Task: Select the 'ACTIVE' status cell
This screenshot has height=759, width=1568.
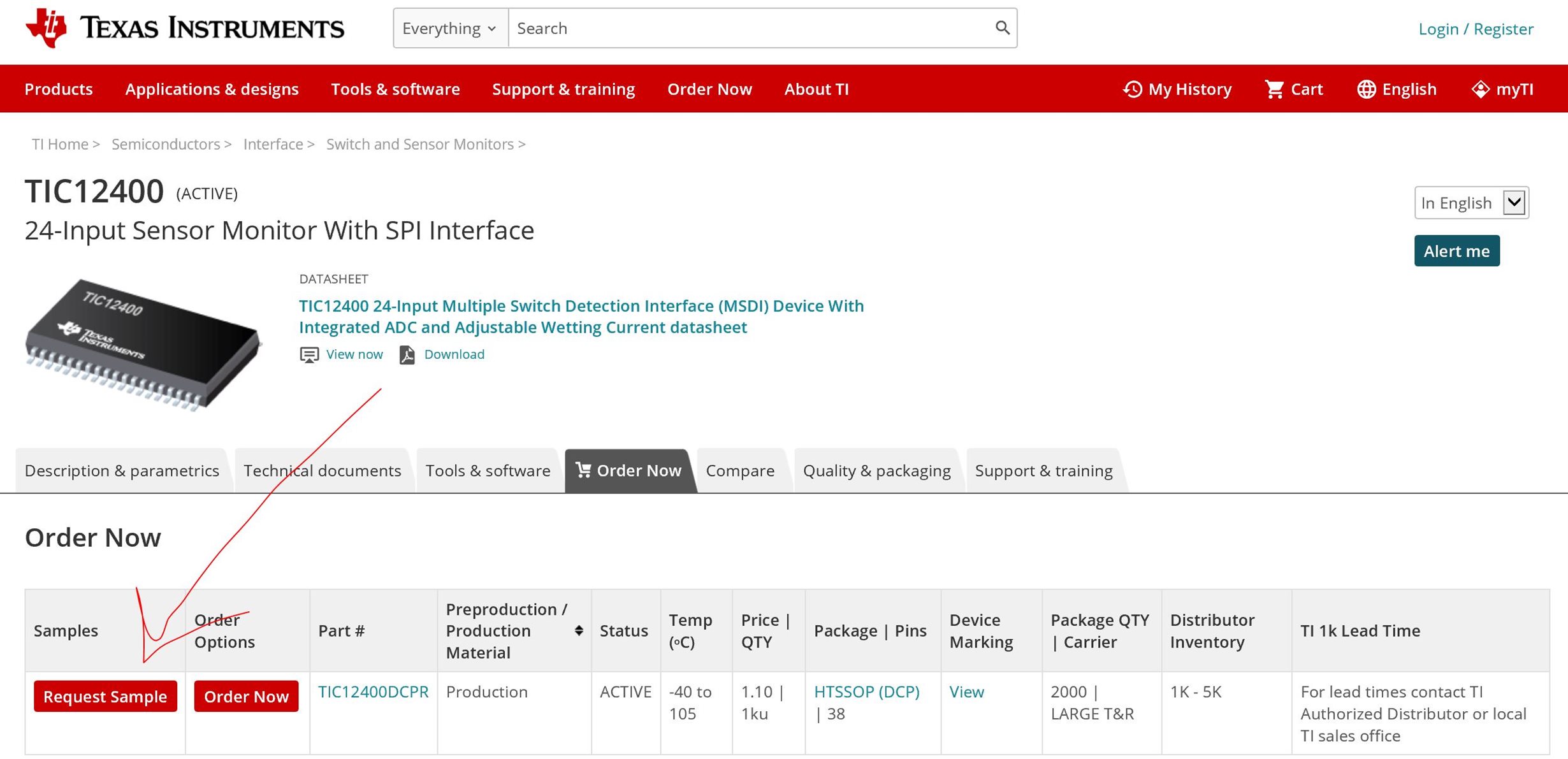Action: (x=626, y=713)
